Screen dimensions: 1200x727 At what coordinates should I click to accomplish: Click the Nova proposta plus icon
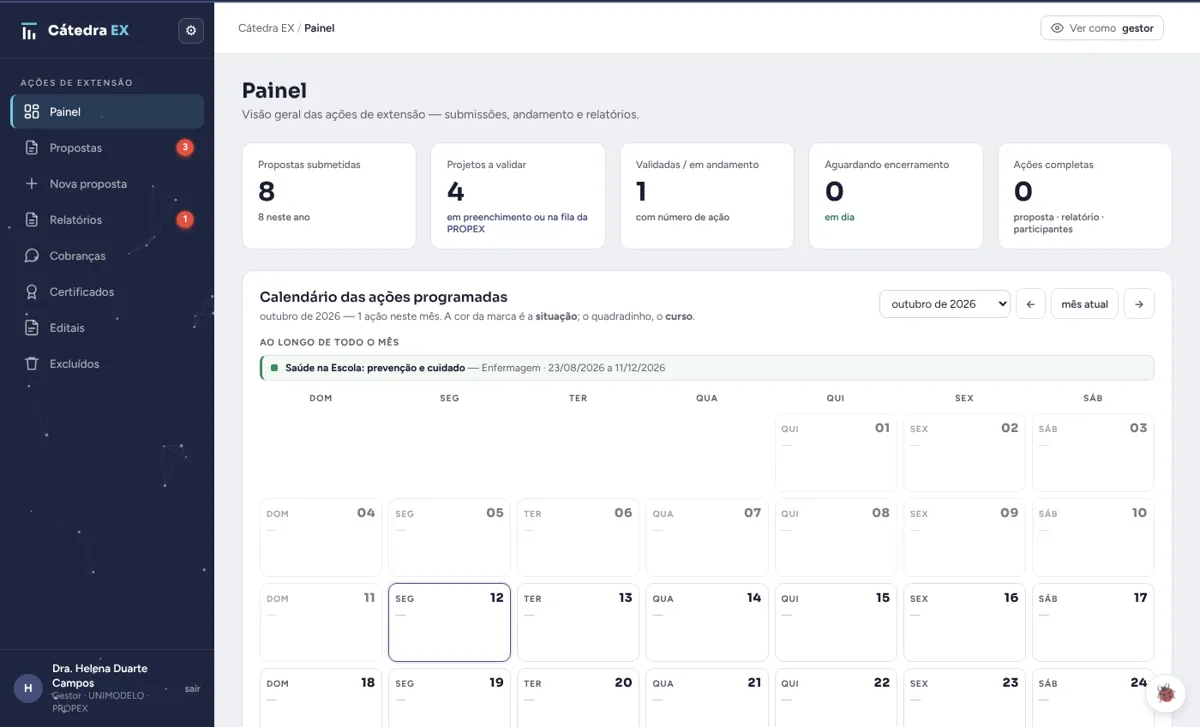tap(32, 184)
